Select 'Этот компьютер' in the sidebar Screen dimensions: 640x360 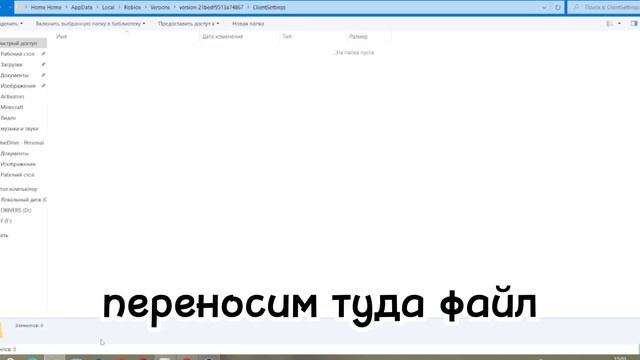click(18, 189)
